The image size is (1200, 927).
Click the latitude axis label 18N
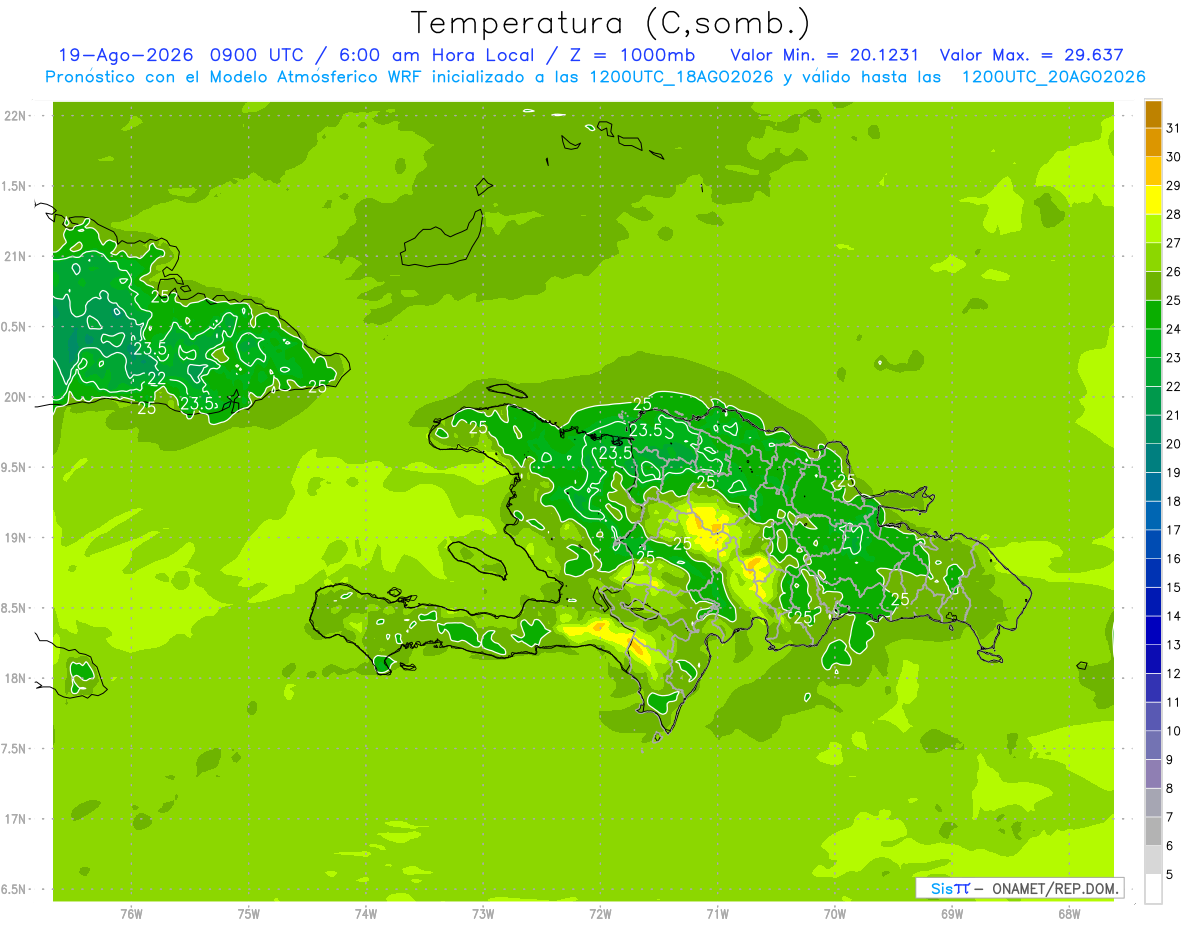(15, 678)
